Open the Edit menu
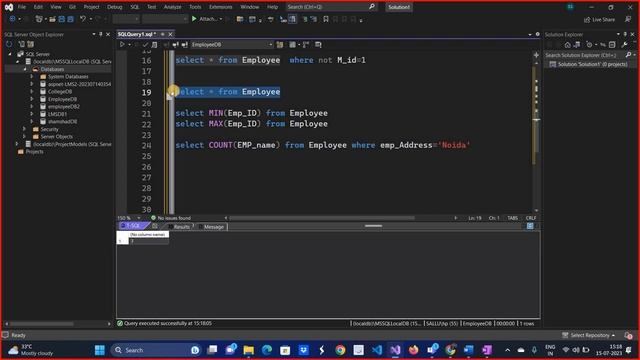 point(38,7)
